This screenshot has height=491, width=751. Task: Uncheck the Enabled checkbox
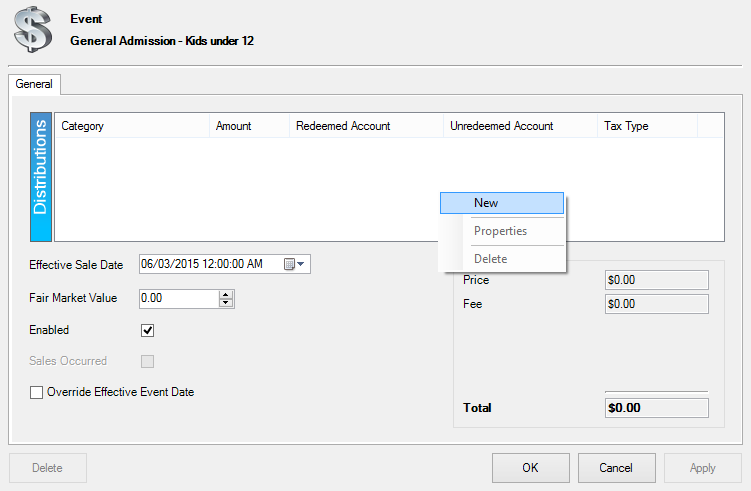[148, 331]
